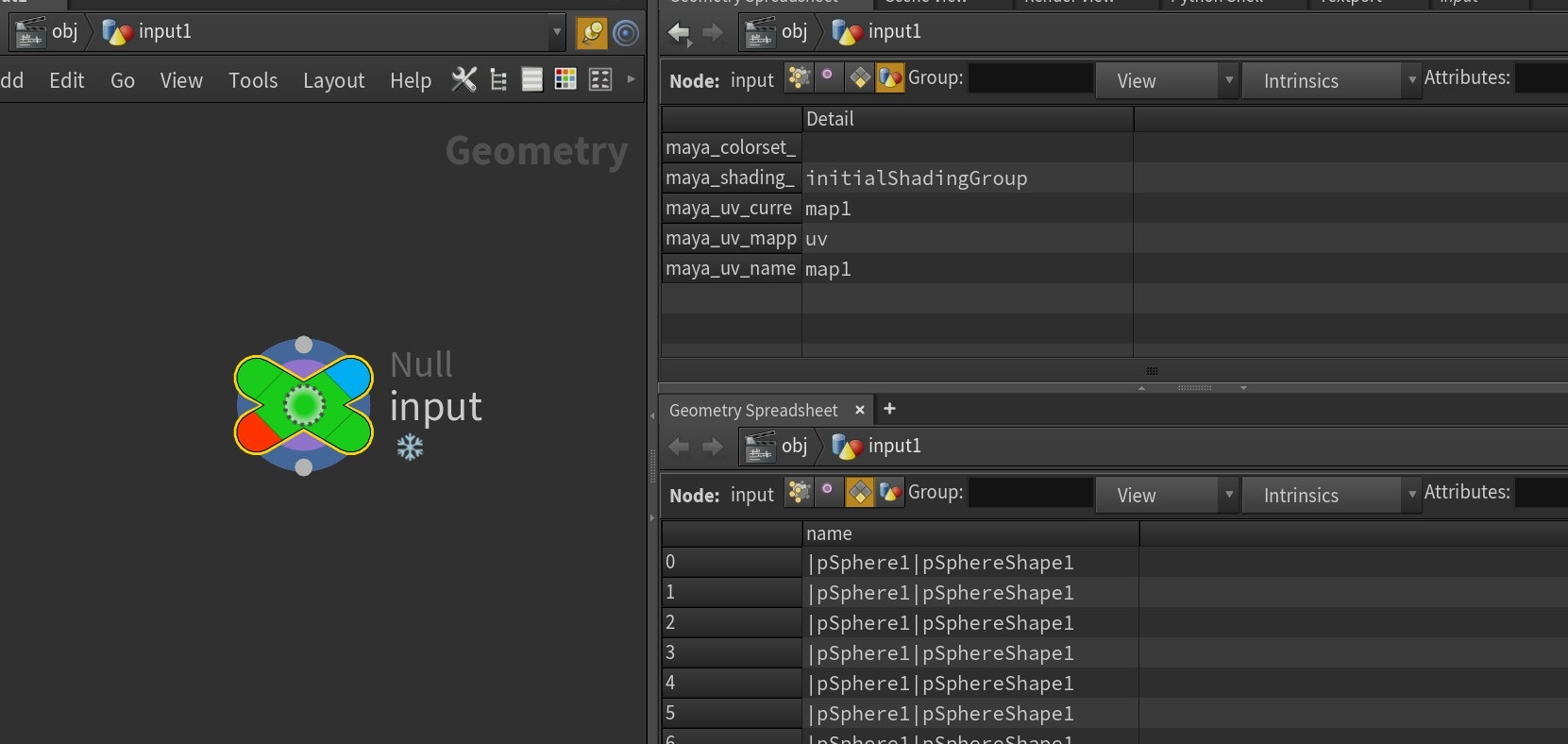Open the color palette grid icon
This screenshot has height=744, width=1568.
point(565,80)
